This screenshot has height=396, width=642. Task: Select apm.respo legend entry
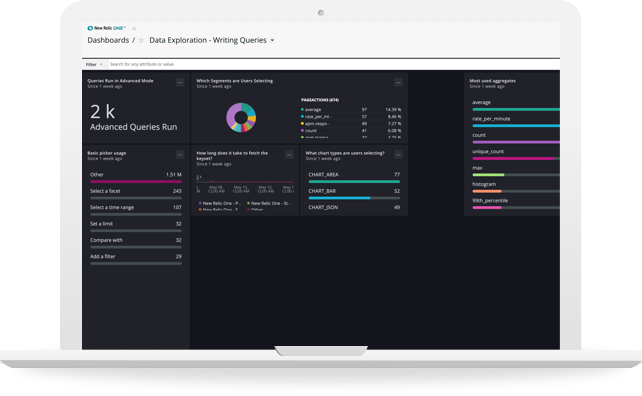[x=351, y=124]
